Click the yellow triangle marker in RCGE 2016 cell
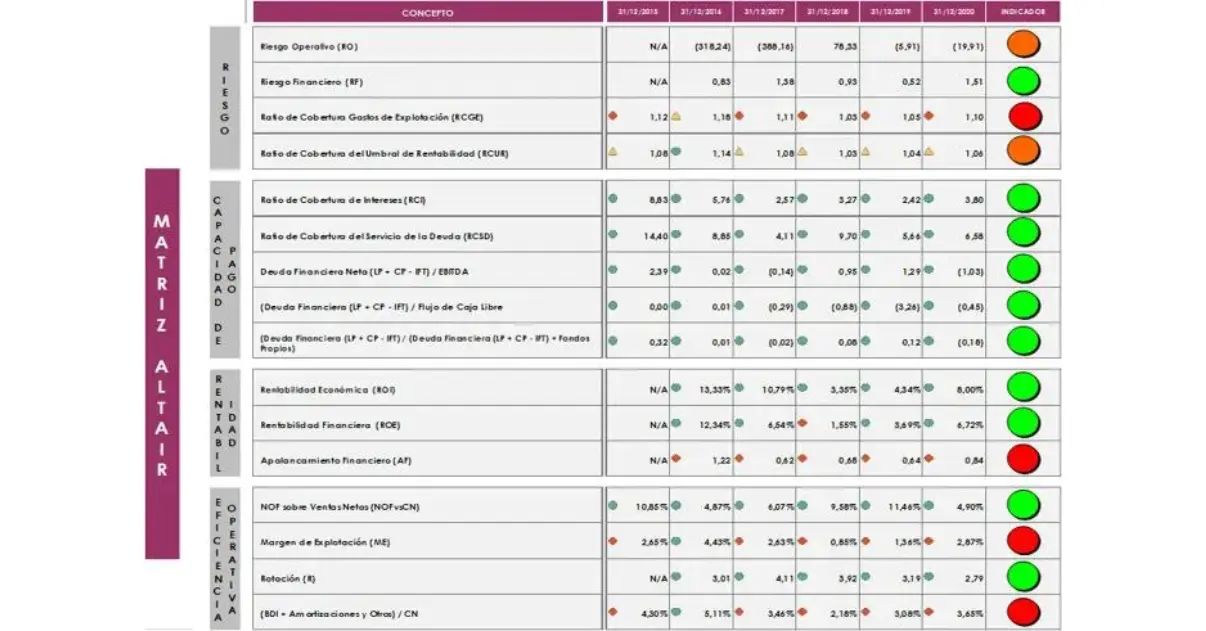Screen dimensions: 1206x631 tap(675, 116)
